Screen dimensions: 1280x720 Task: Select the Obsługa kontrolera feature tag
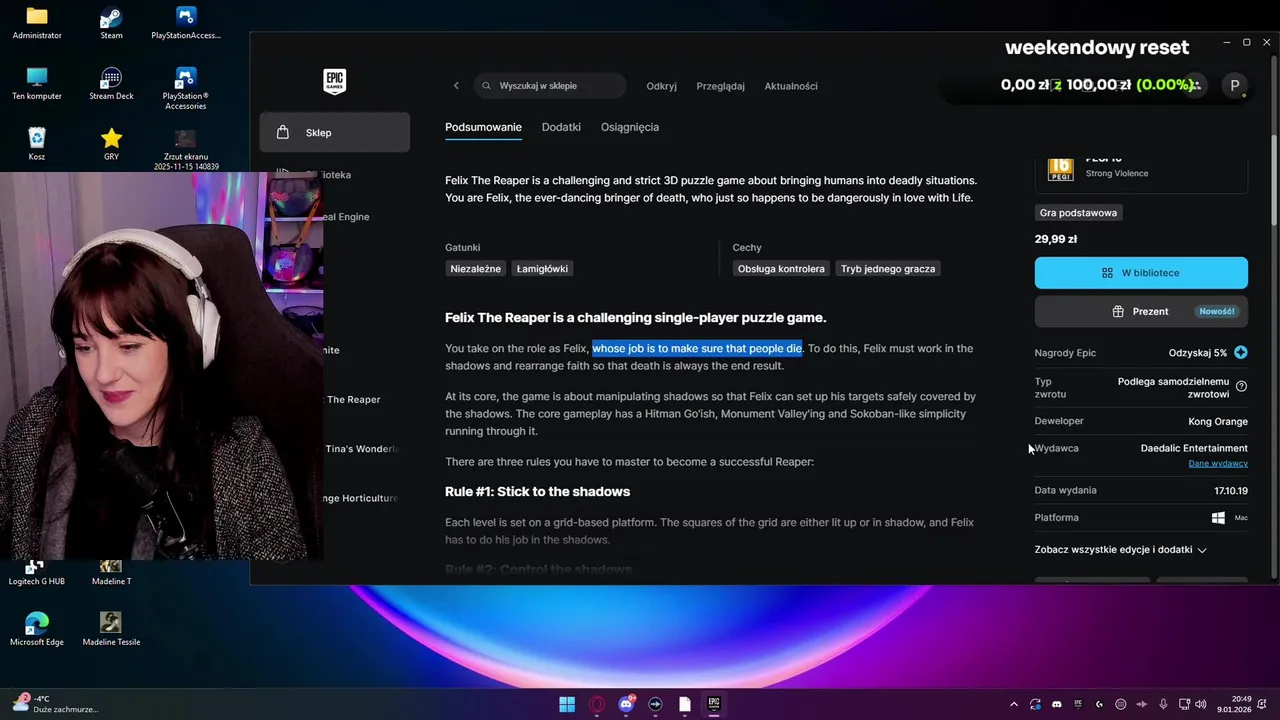click(781, 269)
